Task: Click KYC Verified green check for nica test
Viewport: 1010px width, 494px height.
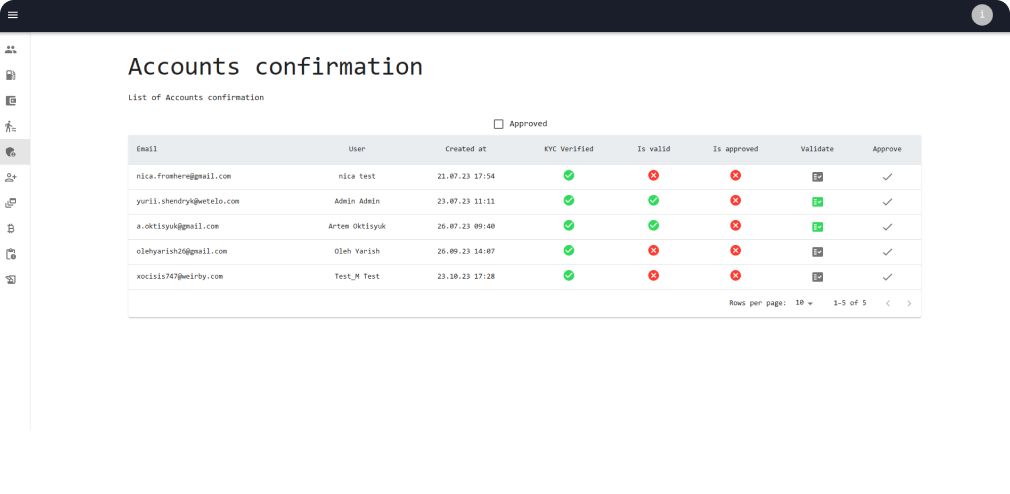Action: coord(569,175)
